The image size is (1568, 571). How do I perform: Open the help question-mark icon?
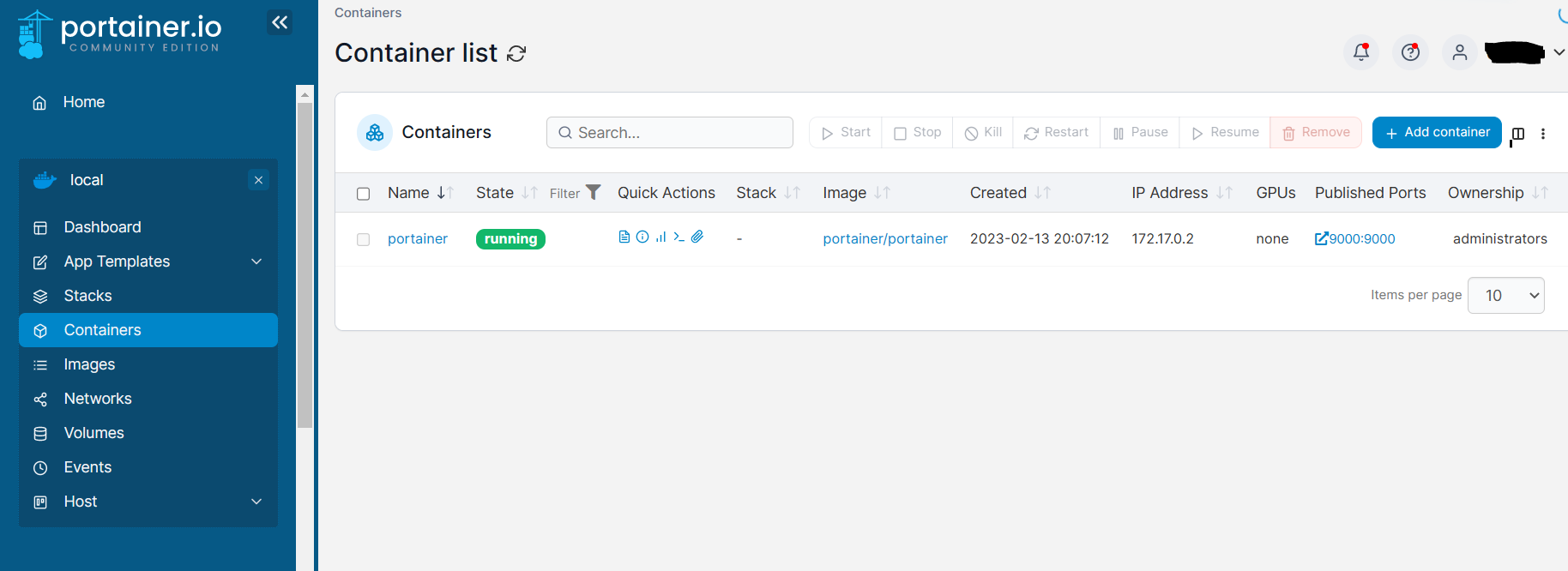click(1410, 52)
